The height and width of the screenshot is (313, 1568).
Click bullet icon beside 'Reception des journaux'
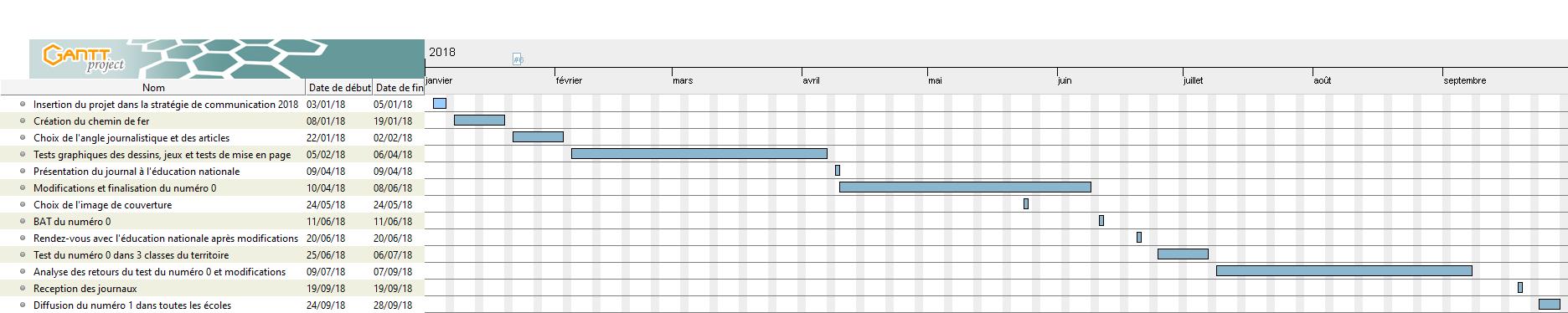click(23, 289)
